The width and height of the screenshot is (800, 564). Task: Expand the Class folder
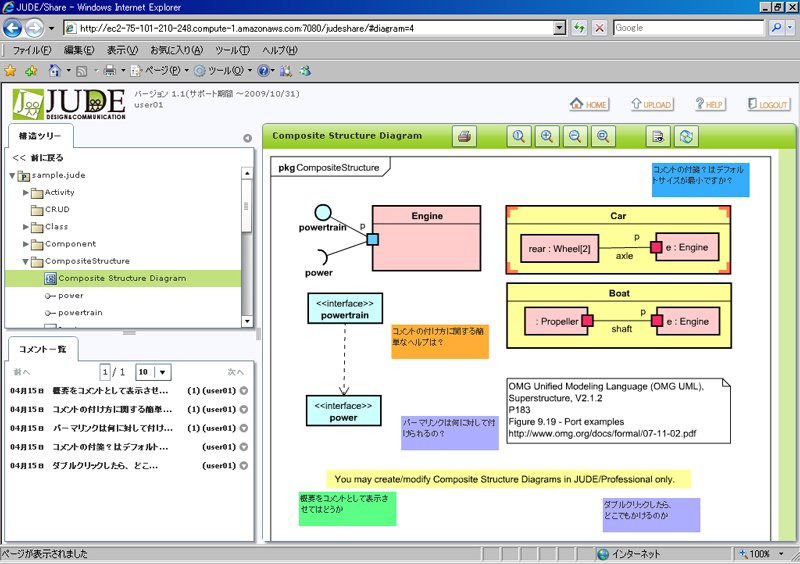tap(26, 227)
